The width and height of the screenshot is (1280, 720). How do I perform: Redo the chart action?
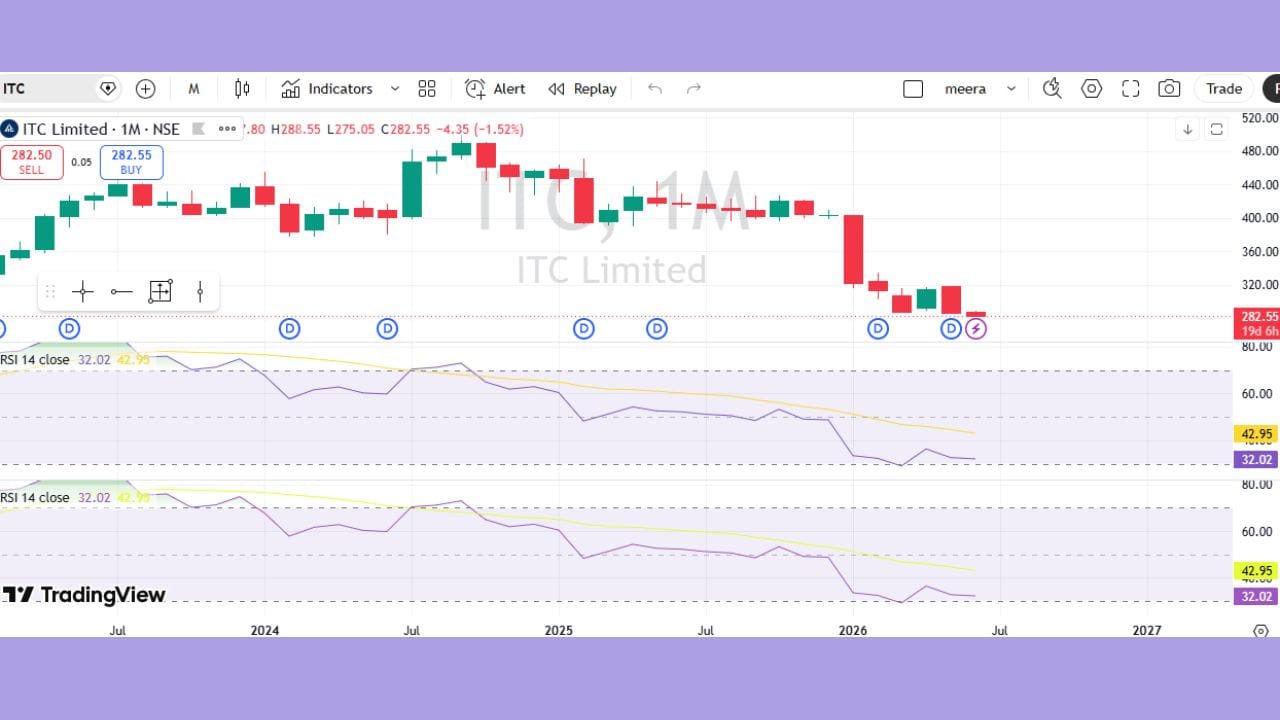point(694,89)
